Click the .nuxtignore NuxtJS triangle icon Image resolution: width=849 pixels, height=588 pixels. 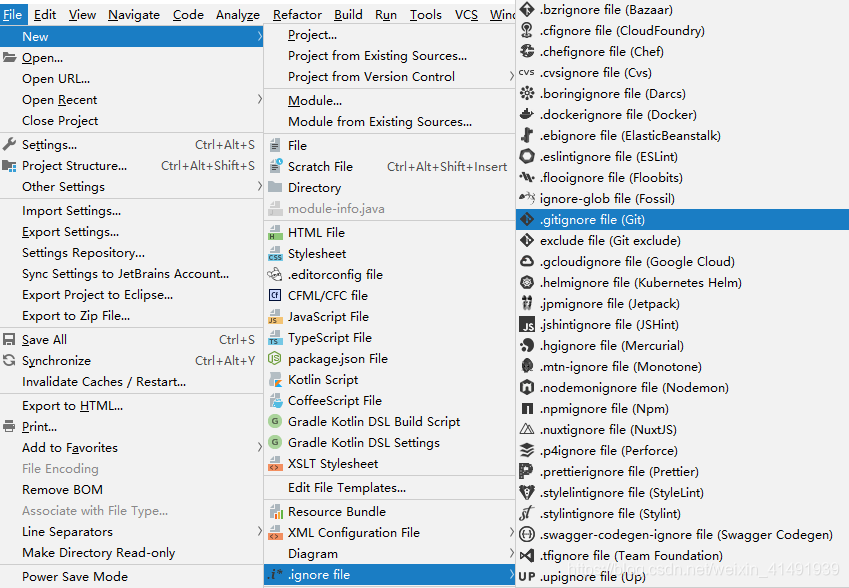pyautogui.click(x=527, y=429)
